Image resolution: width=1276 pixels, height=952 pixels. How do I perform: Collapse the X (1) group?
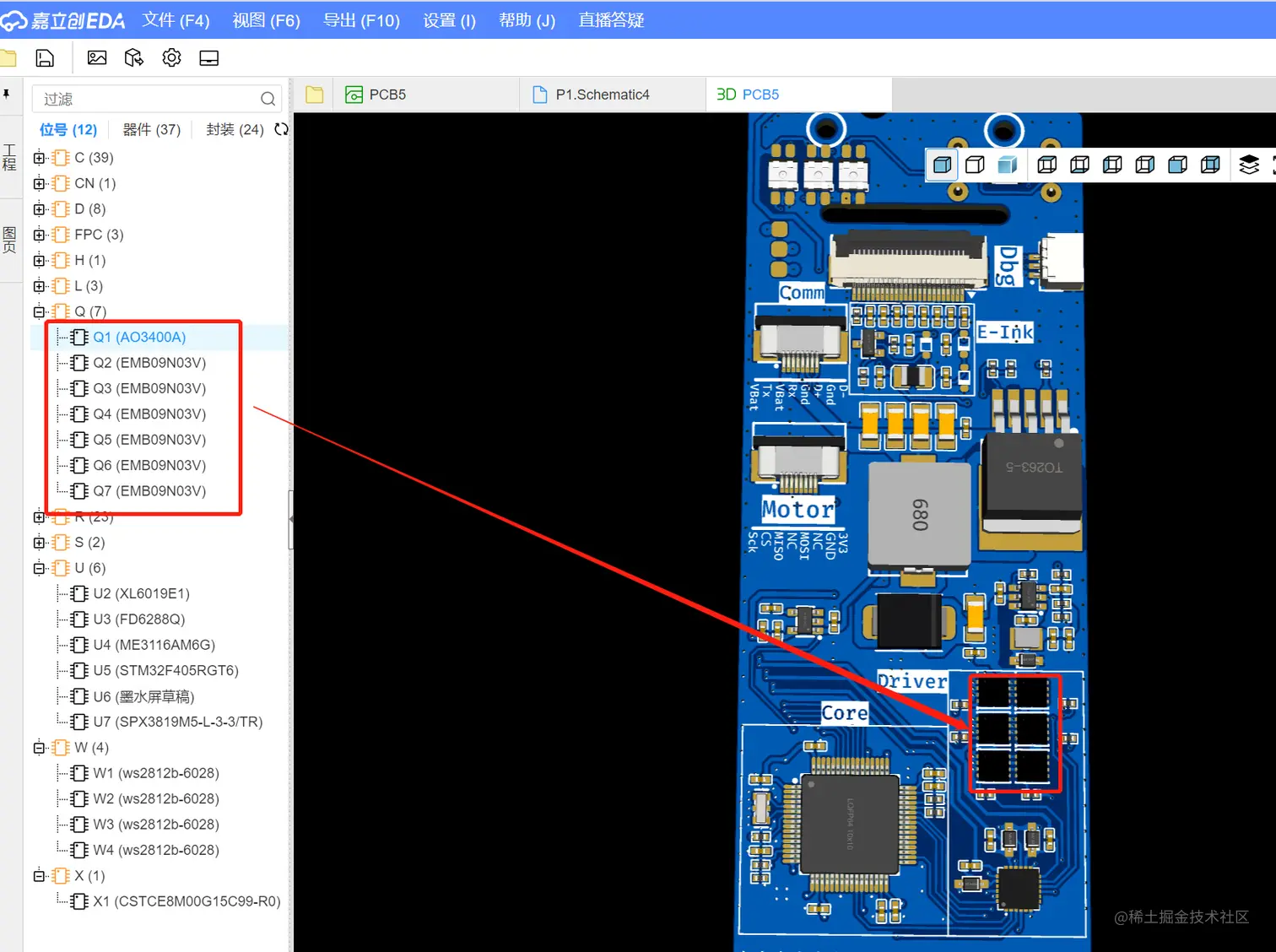[x=40, y=876]
